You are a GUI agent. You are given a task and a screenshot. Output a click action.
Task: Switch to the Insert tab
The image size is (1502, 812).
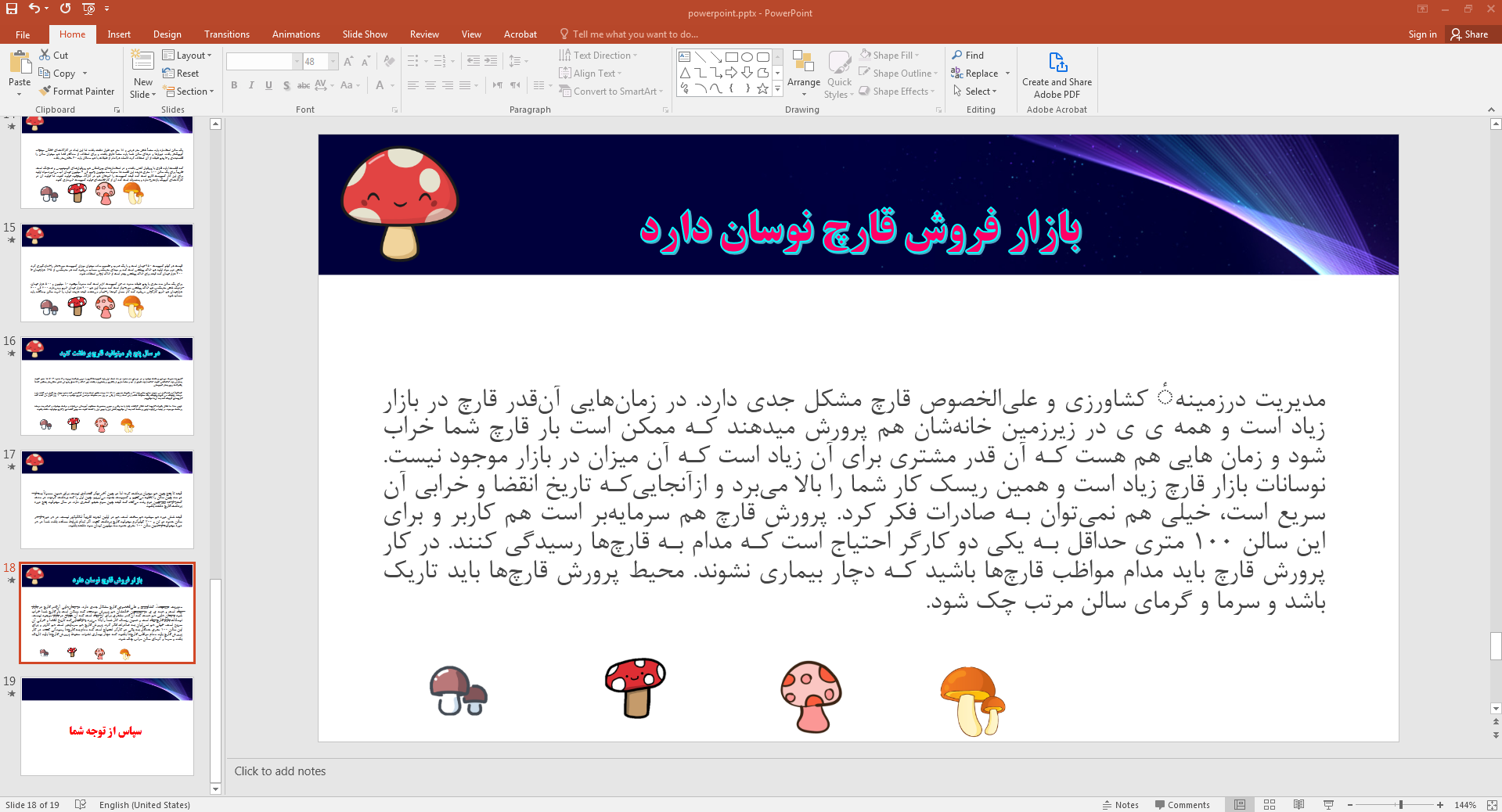(x=119, y=34)
